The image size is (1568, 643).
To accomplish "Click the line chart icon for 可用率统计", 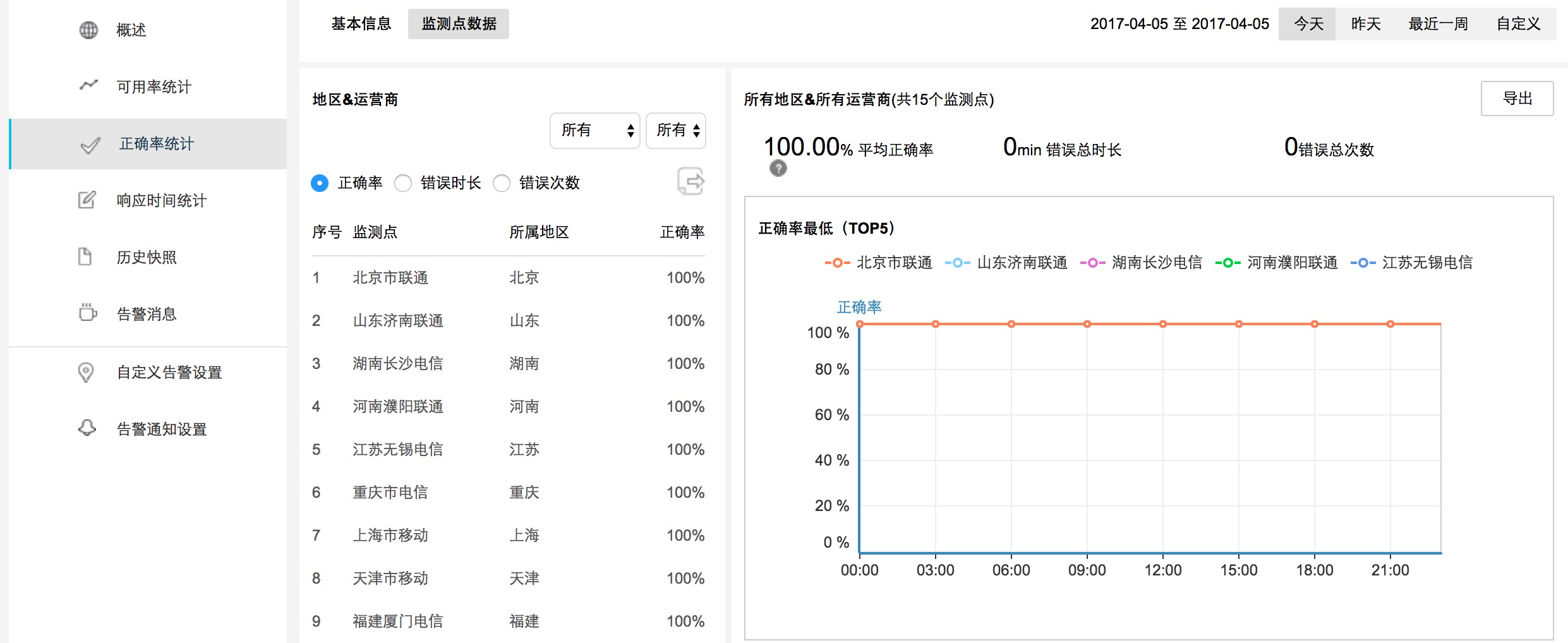I will click(88, 85).
